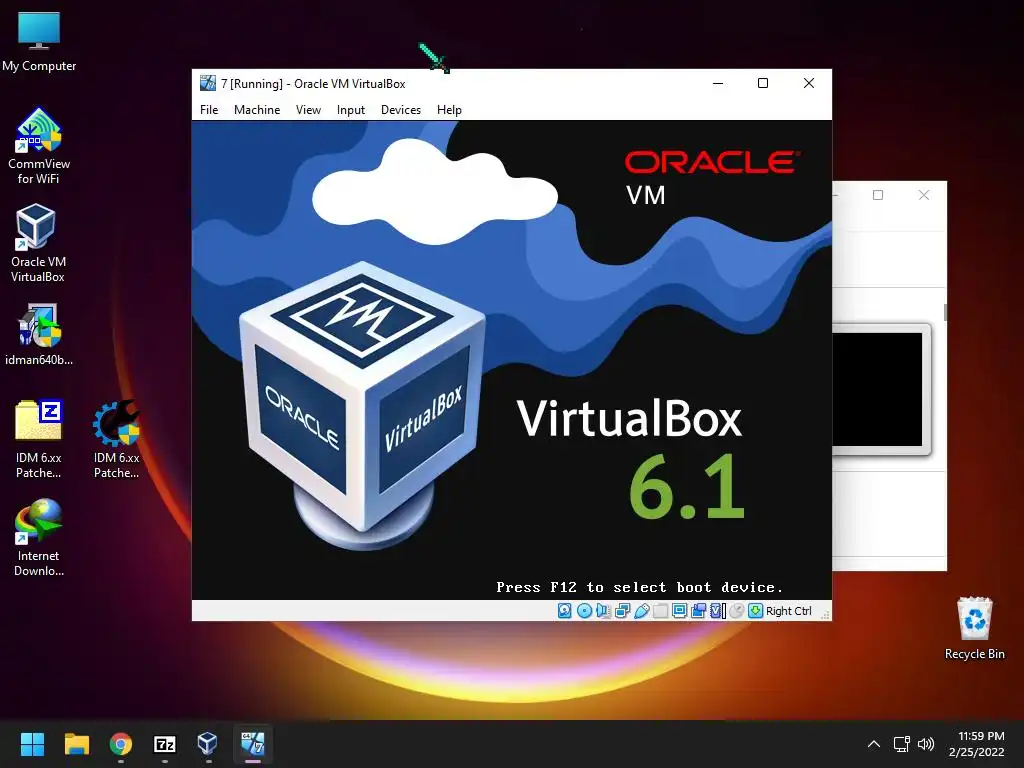Open 7-Zip from the taskbar
This screenshot has width=1024, height=768.
click(x=165, y=744)
